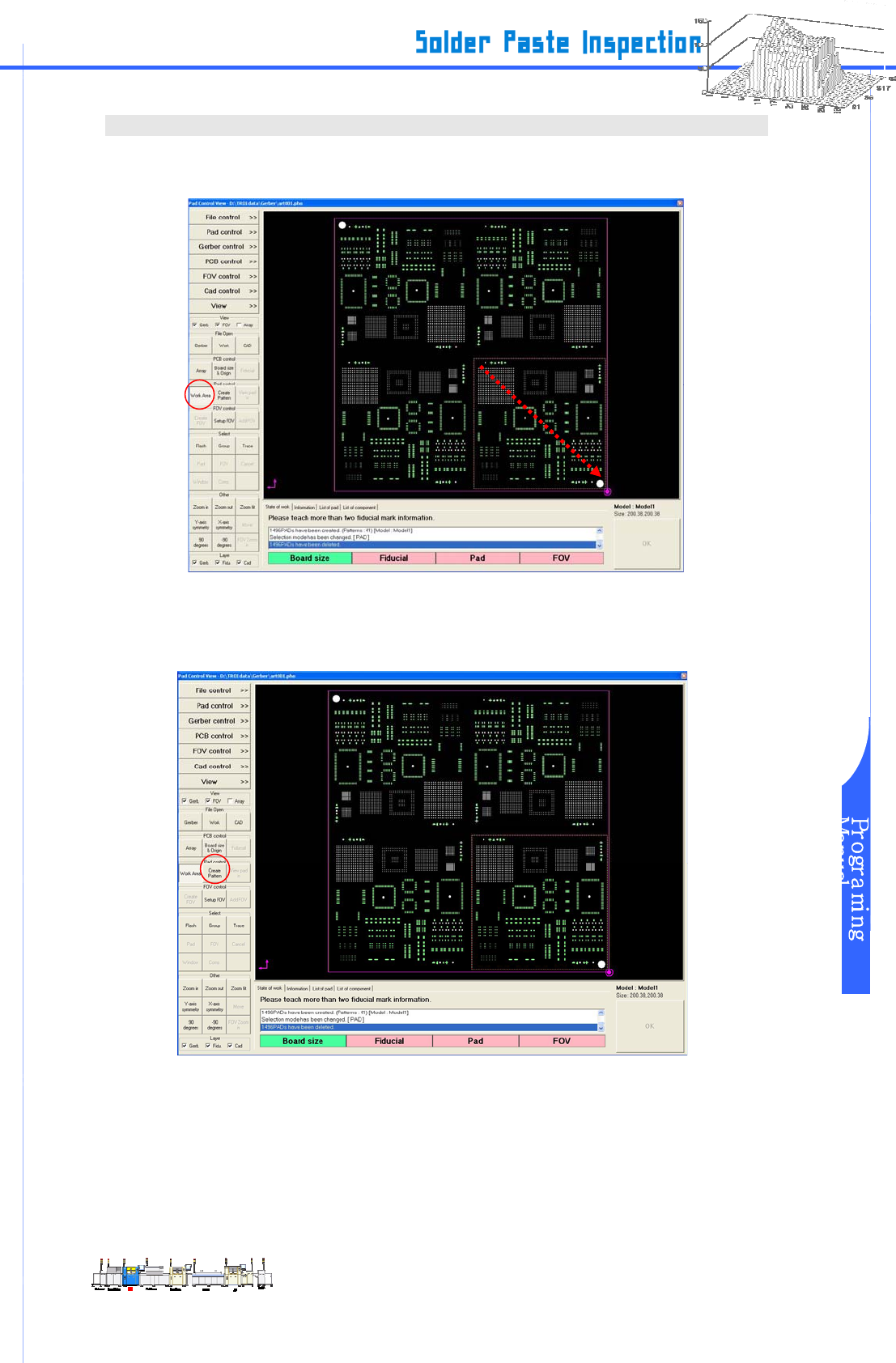Open a Gerber file in the upper window
The height and width of the screenshot is (1363, 896).
(x=201, y=346)
